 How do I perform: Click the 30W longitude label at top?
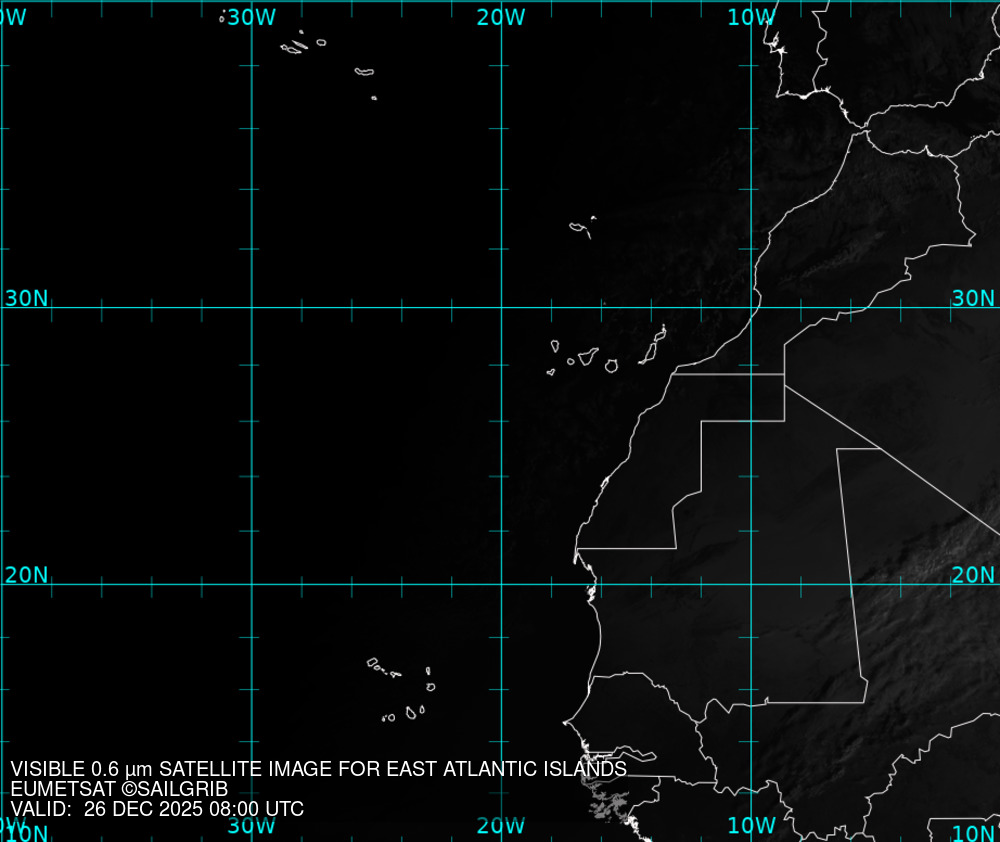[251, 17]
